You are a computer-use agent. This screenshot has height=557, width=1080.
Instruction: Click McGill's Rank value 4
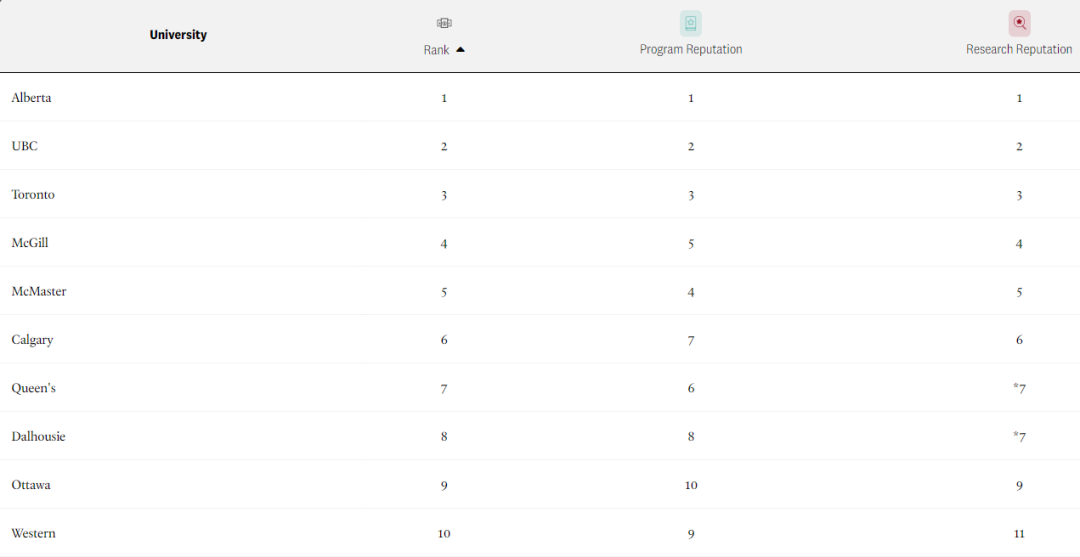[x=444, y=244]
